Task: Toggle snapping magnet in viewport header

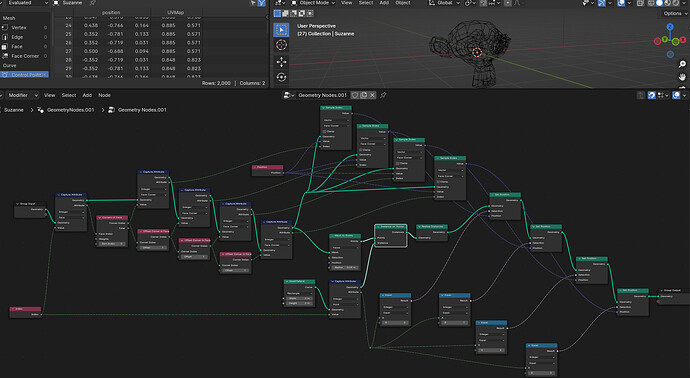Action: tap(485, 3)
